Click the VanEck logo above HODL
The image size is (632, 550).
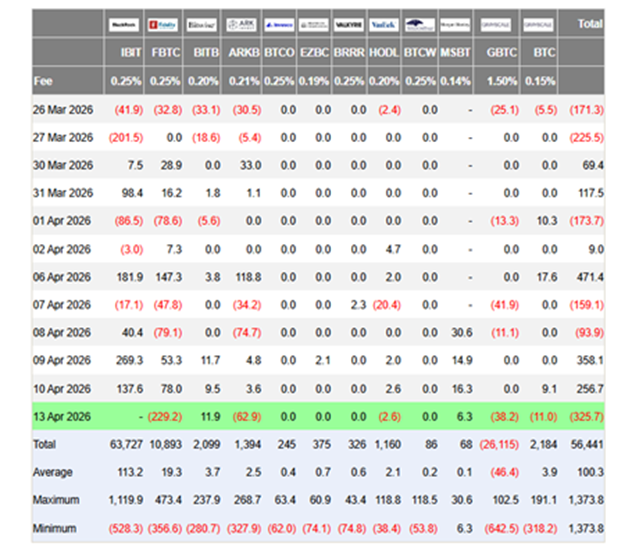(x=384, y=25)
